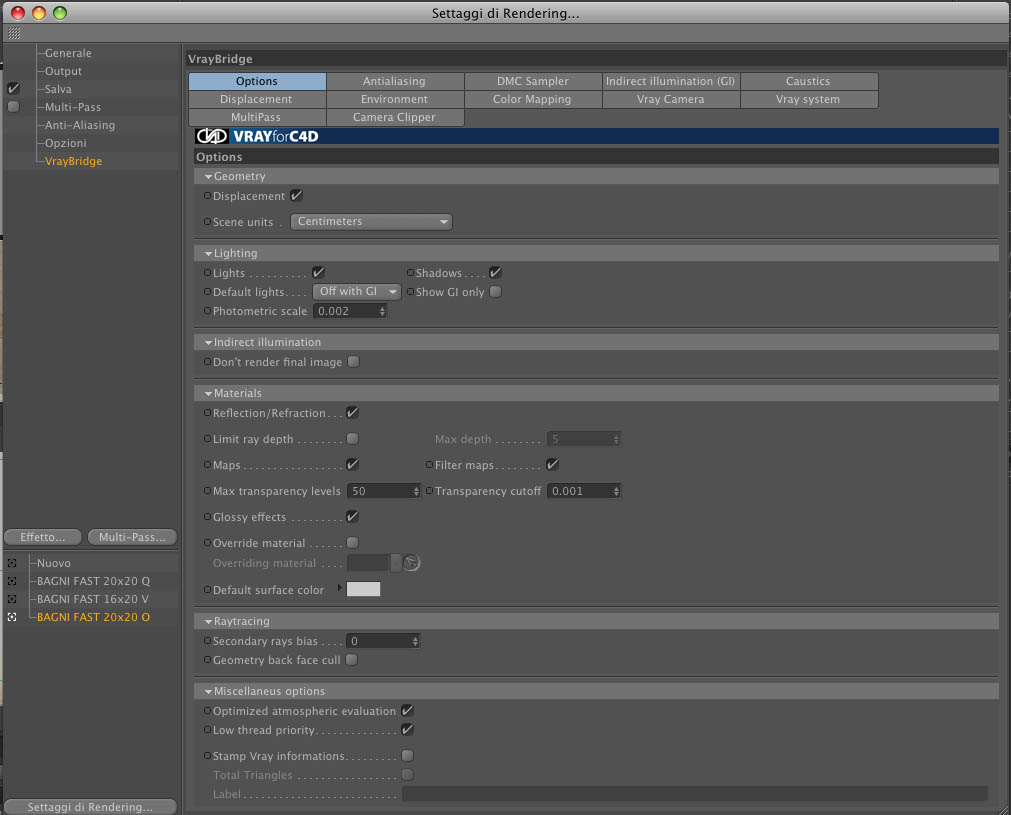Open Default lights Off with GI dropdown
The height and width of the screenshot is (815, 1011).
[x=357, y=291]
